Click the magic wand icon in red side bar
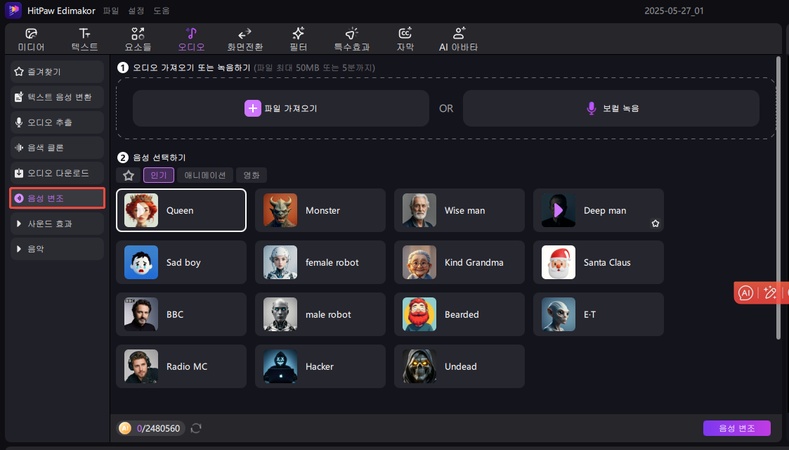Screen dimensions: 789x450 [x=769, y=293]
